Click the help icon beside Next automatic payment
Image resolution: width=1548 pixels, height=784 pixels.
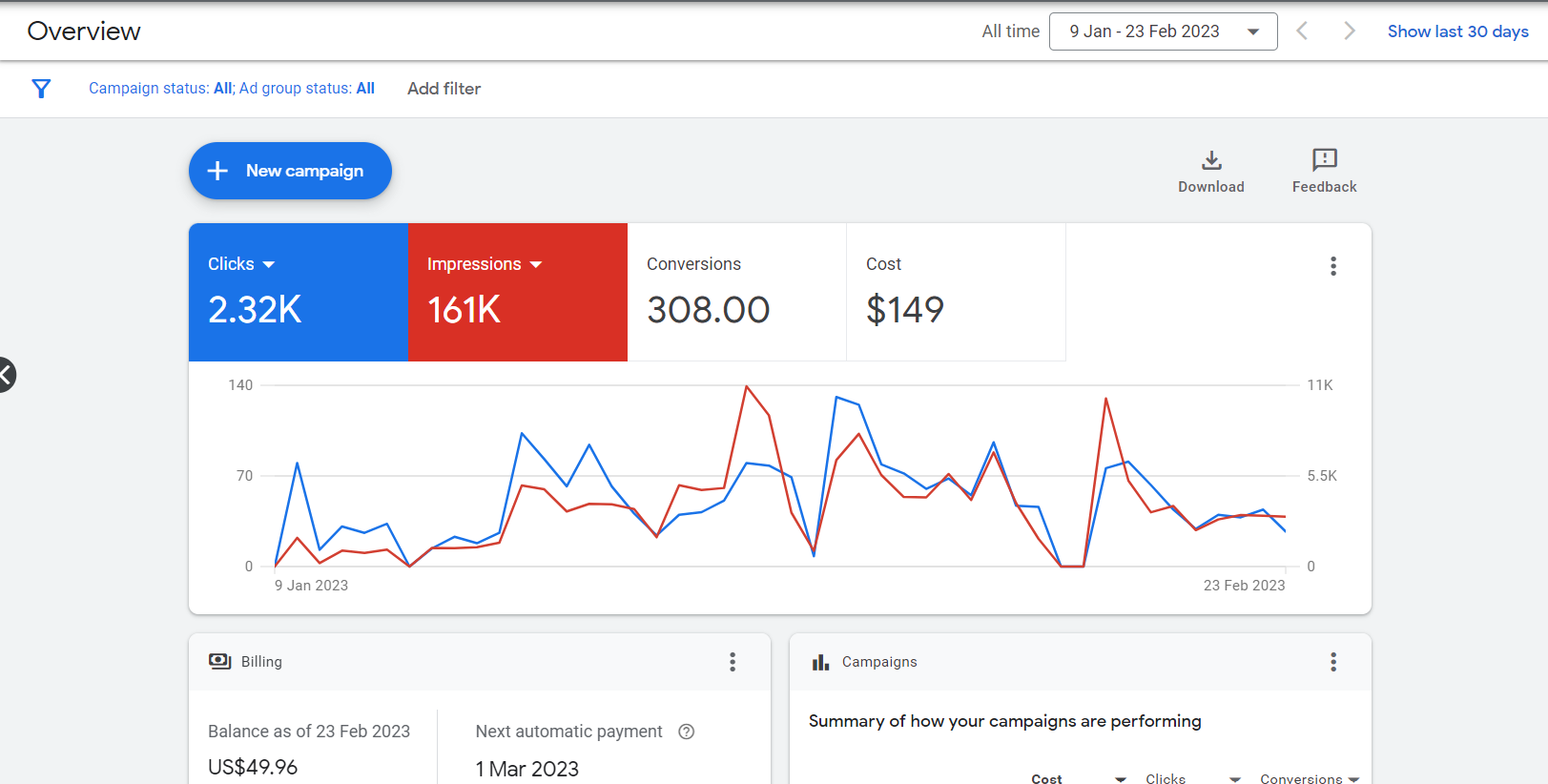coord(686,732)
